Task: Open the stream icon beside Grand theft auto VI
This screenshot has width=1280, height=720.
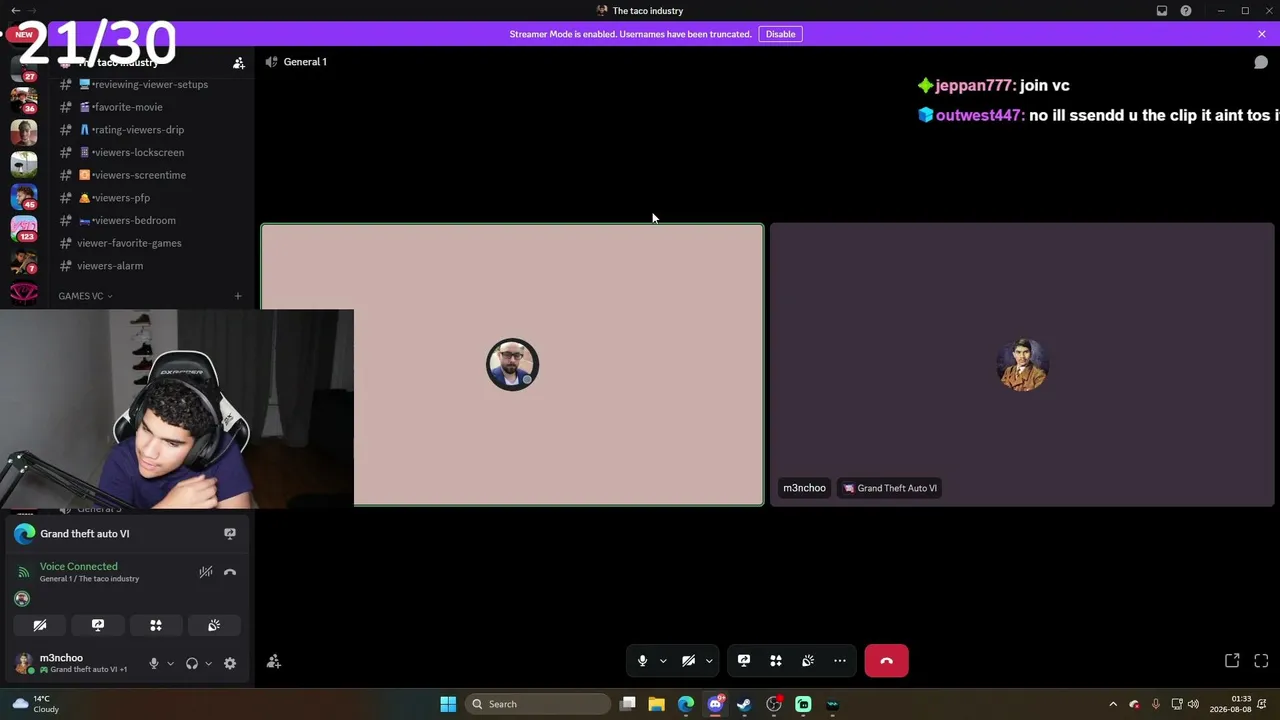Action: pos(230,534)
